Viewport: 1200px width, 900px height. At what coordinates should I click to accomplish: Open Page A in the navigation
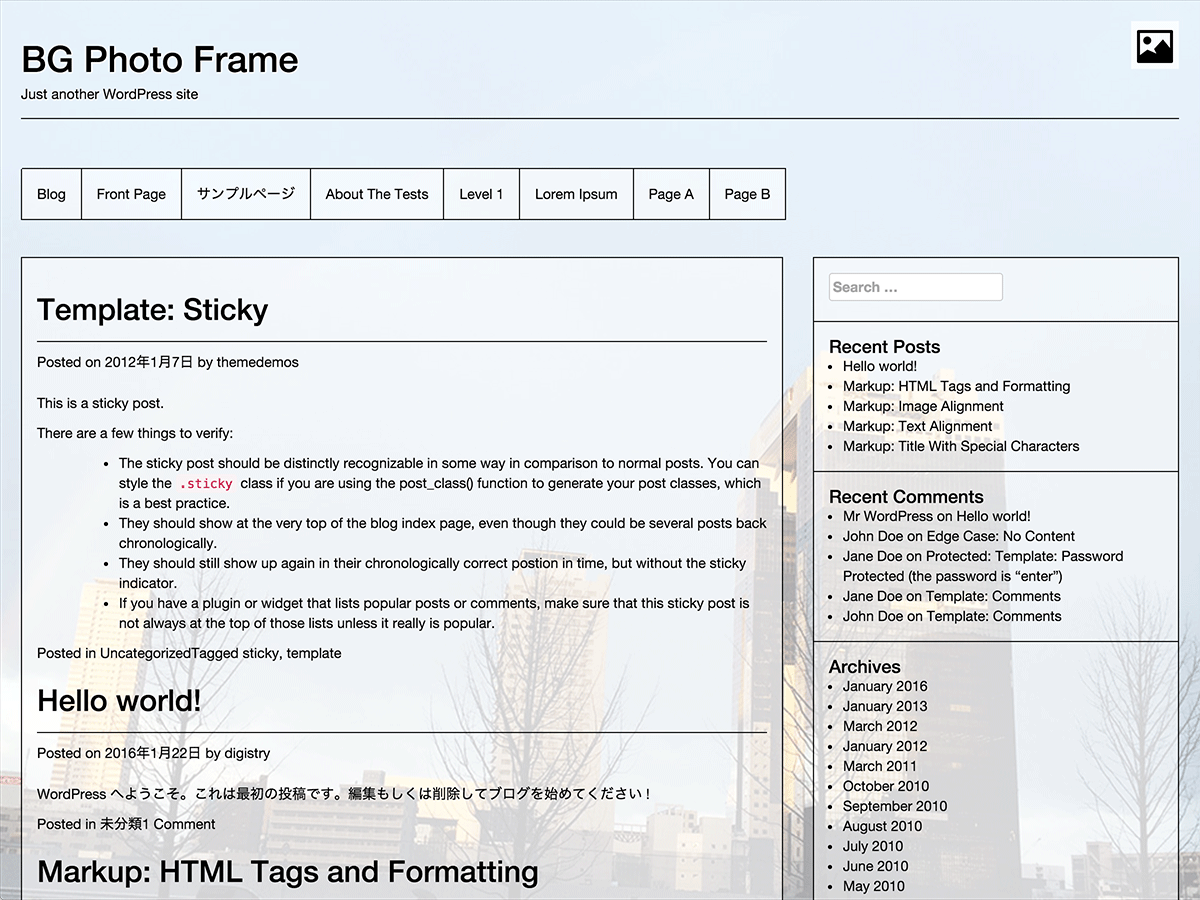point(671,194)
